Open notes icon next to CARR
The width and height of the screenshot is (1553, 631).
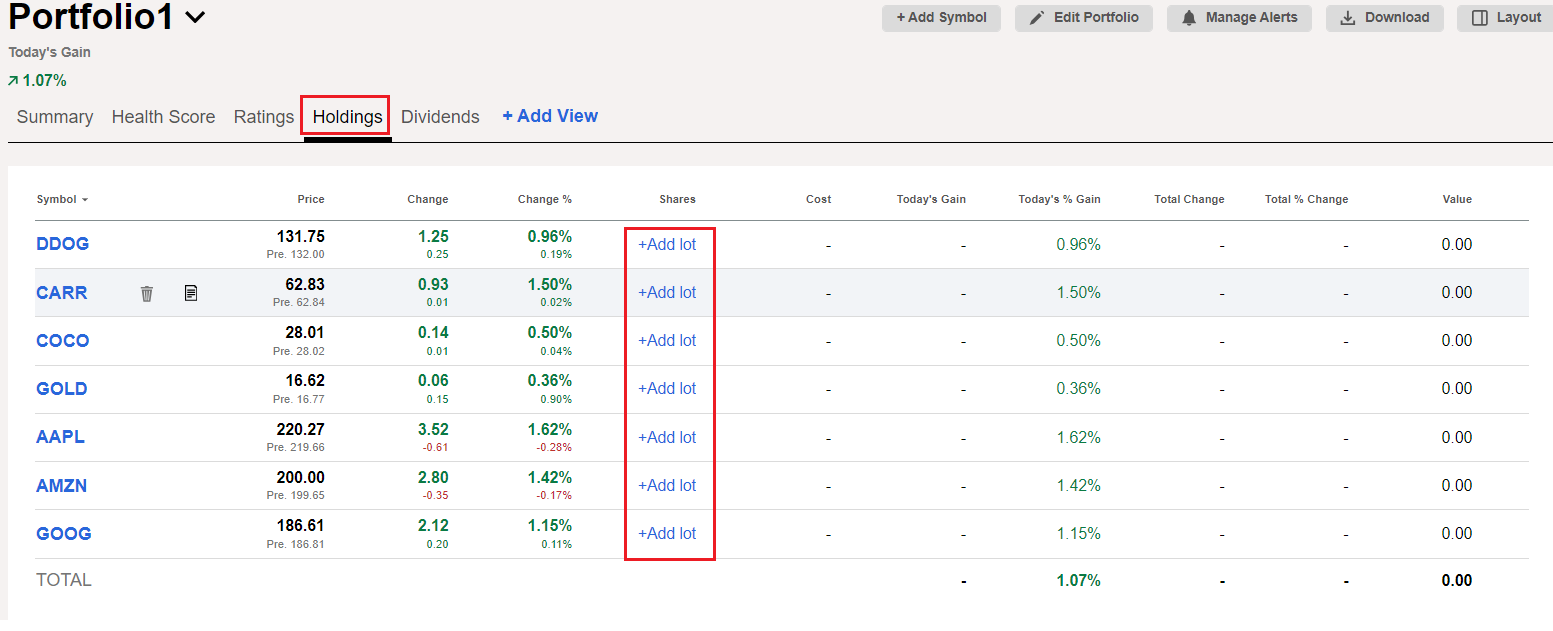(190, 292)
